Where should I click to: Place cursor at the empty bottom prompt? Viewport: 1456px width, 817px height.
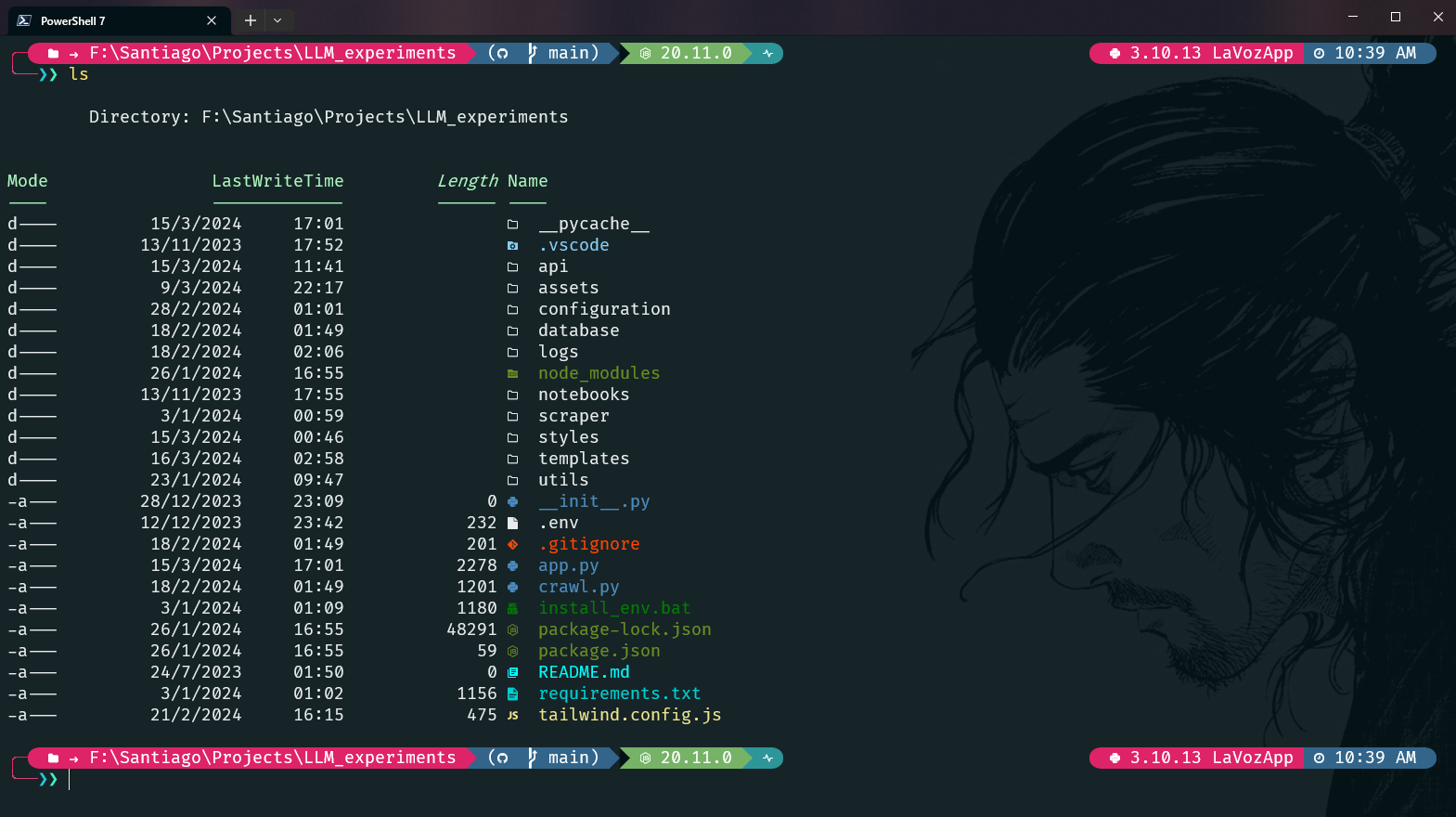70,779
